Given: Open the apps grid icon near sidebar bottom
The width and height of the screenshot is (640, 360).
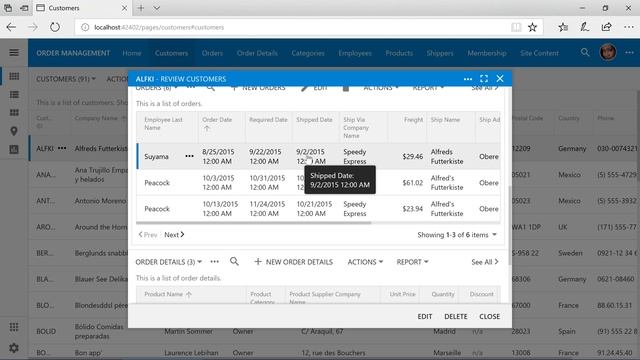Looking at the screenshot, I should pos(14,327).
